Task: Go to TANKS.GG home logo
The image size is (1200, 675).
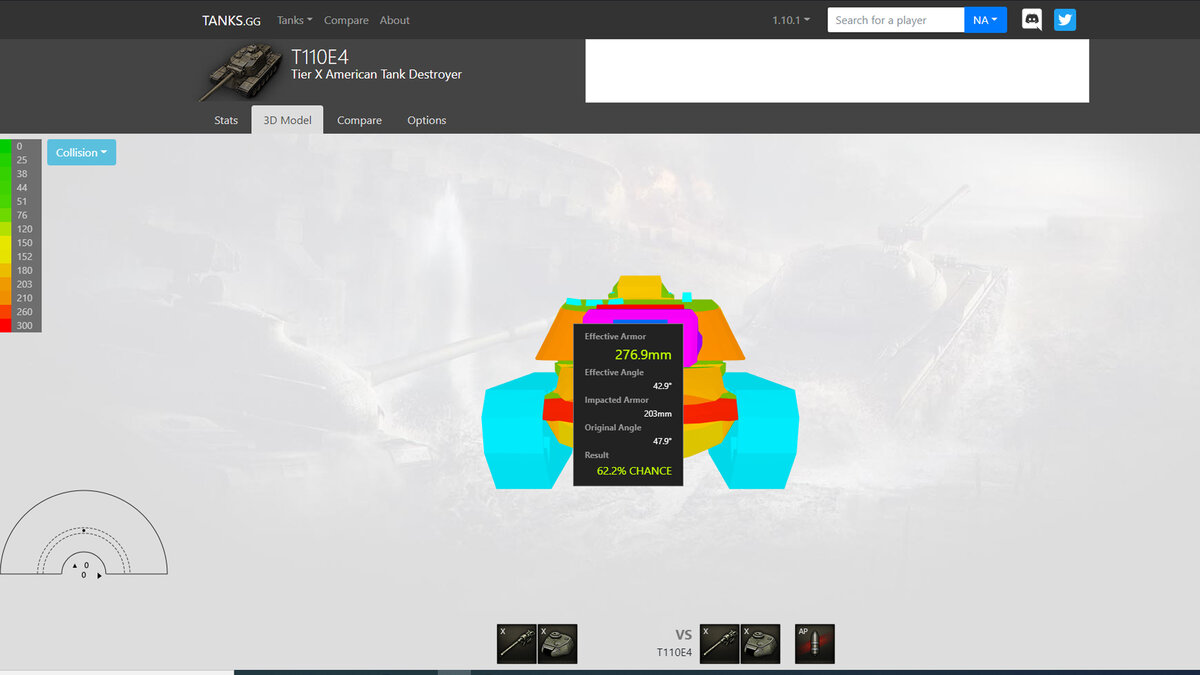Action: [232, 20]
